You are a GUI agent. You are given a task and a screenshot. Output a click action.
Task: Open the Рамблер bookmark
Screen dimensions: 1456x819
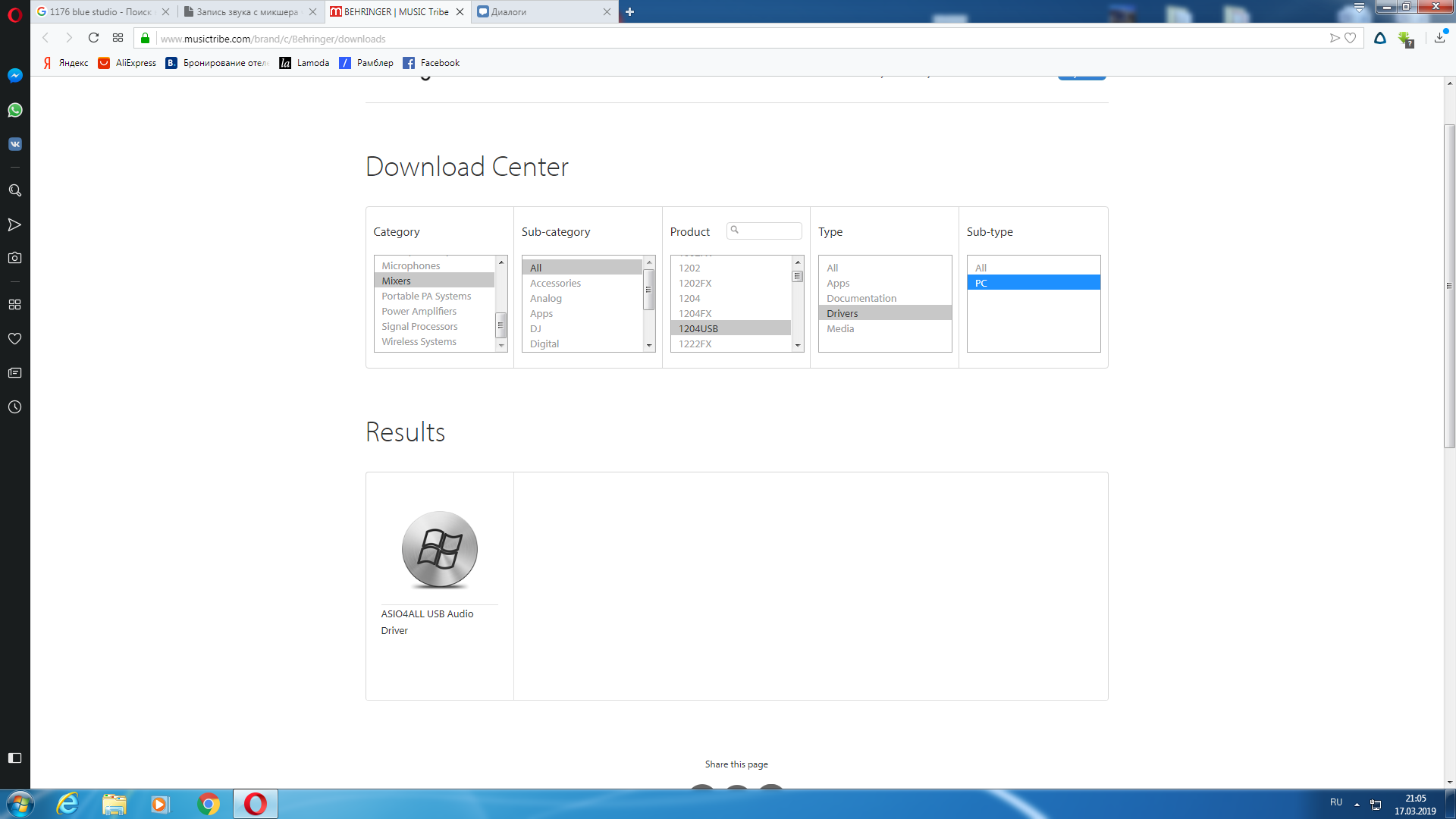tap(366, 63)
